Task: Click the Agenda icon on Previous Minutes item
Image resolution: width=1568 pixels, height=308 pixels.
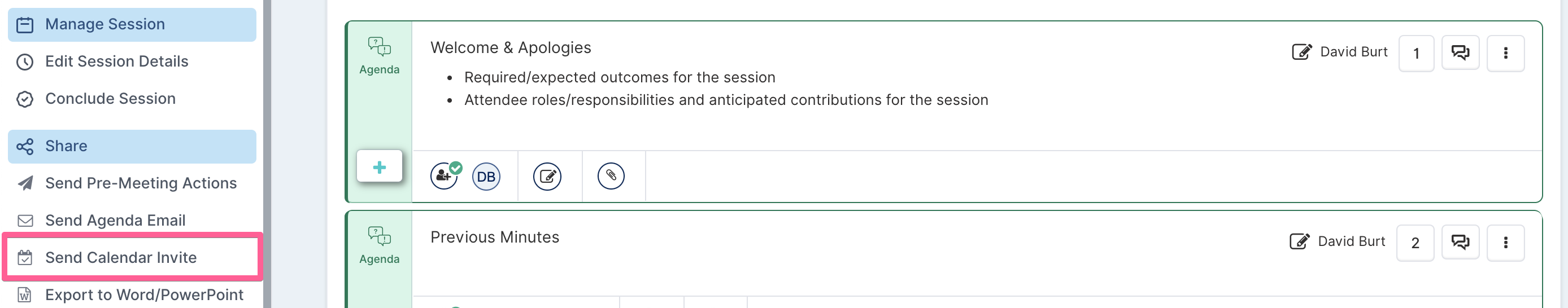Action: click(379, 245)
